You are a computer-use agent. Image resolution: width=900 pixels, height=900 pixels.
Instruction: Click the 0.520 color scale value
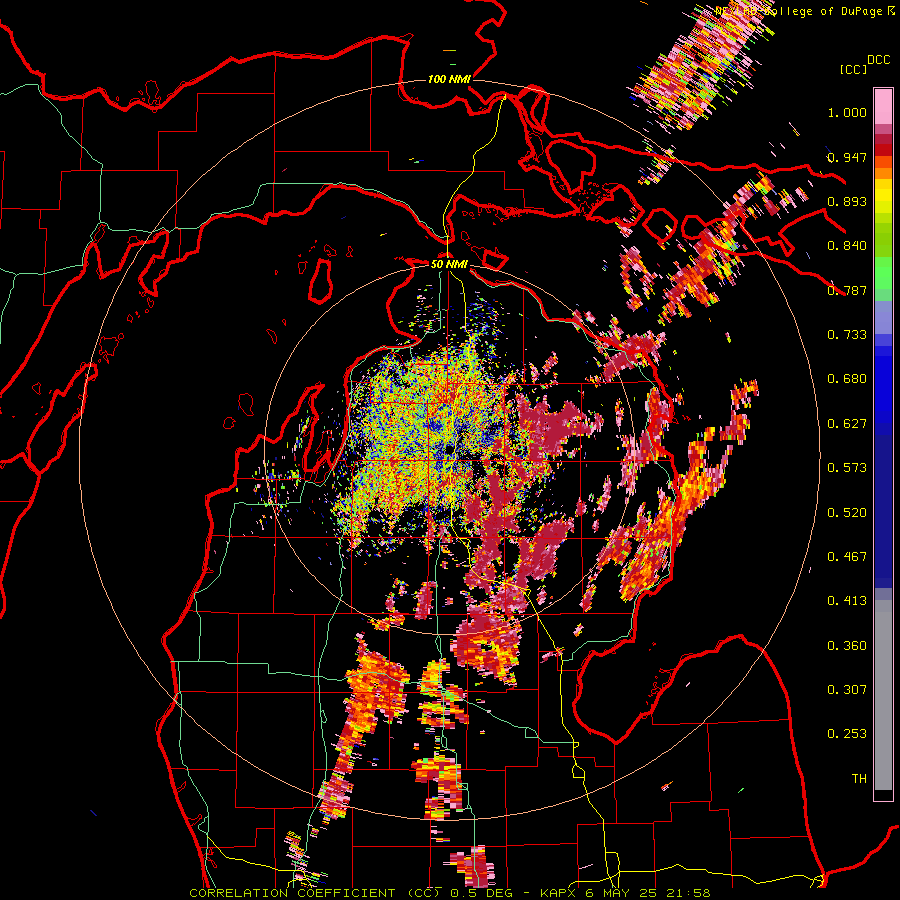(x=847, y=513)
